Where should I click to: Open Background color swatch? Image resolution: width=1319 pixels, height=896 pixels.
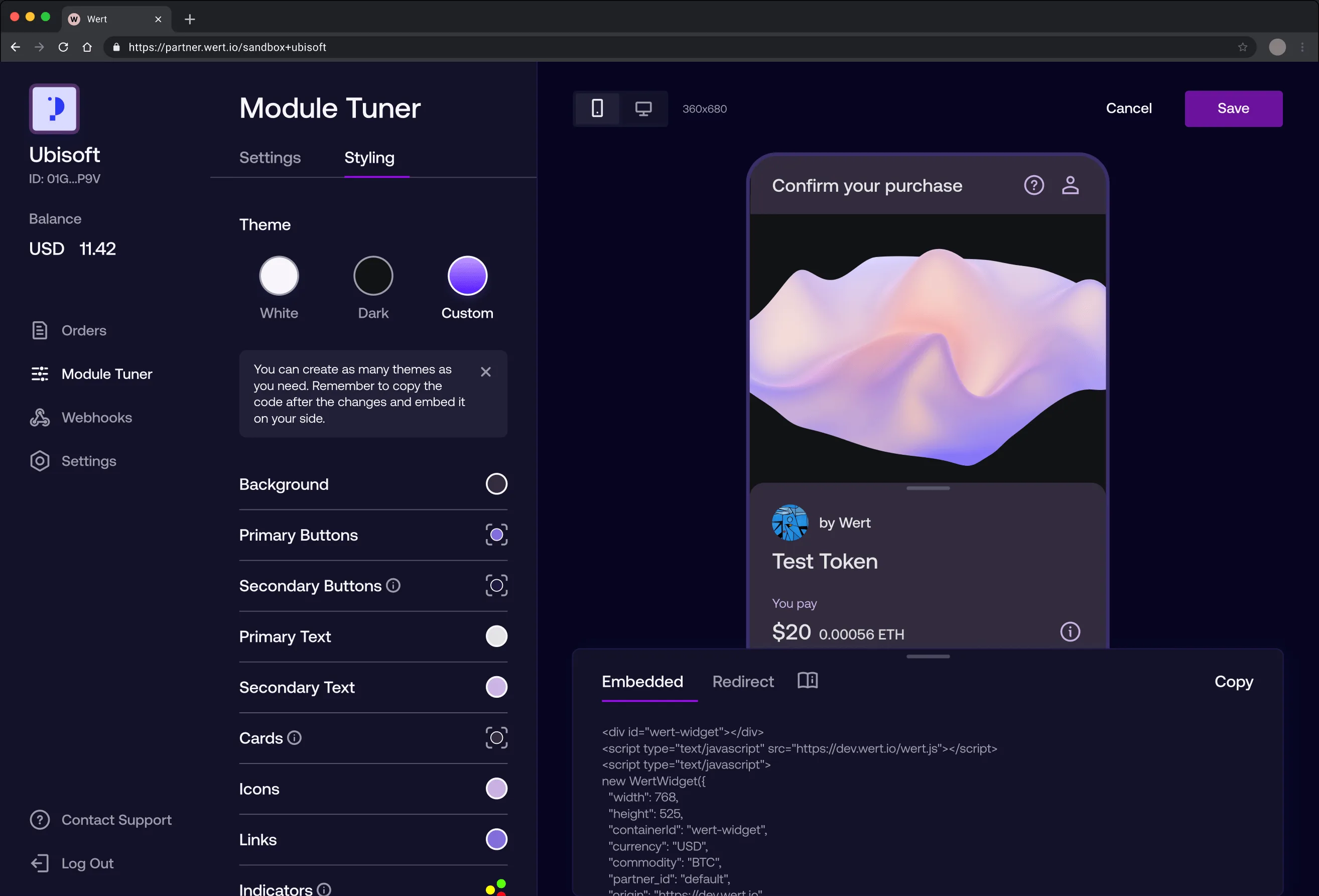click(496, 484)
